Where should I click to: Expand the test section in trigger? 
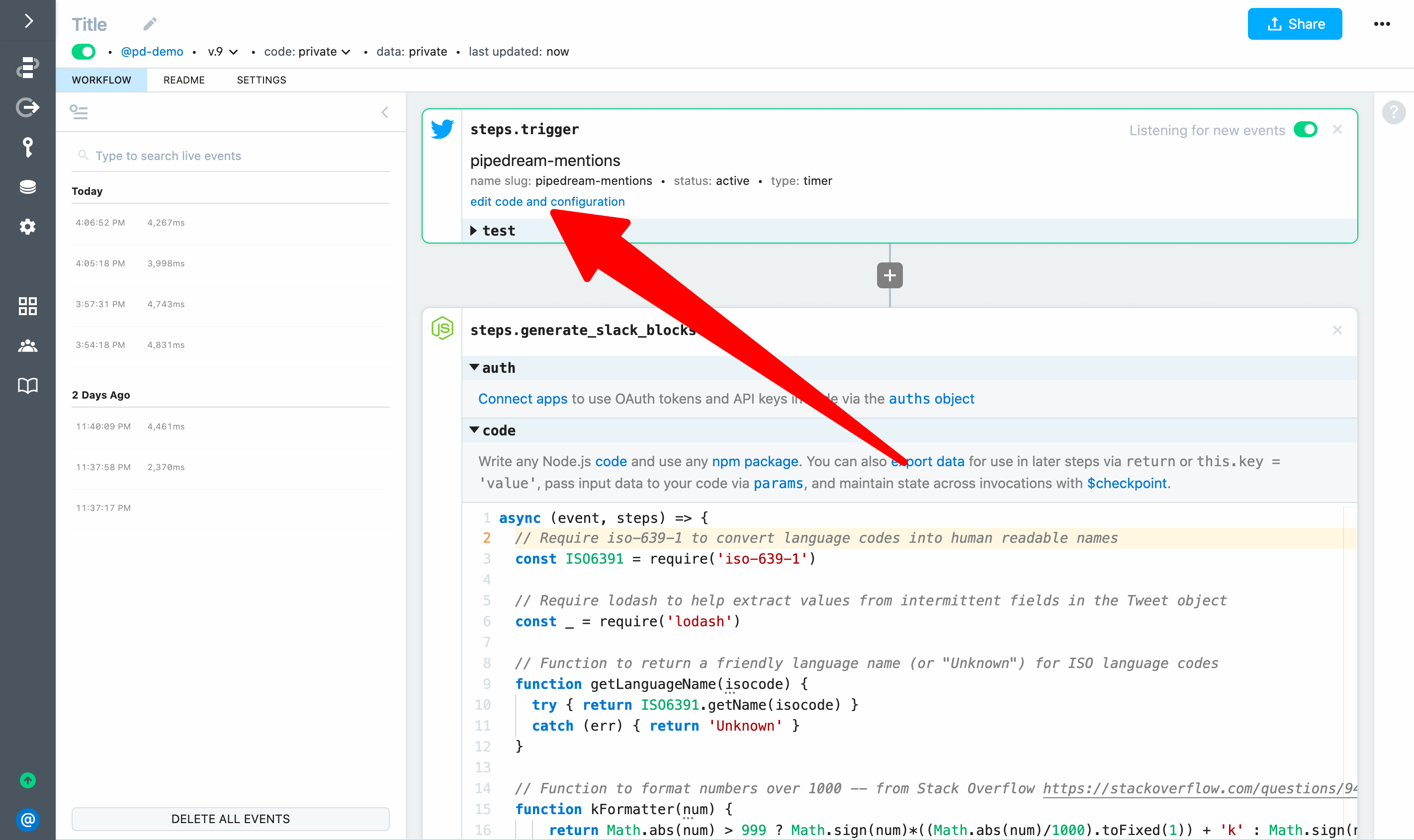click(493, 231)
